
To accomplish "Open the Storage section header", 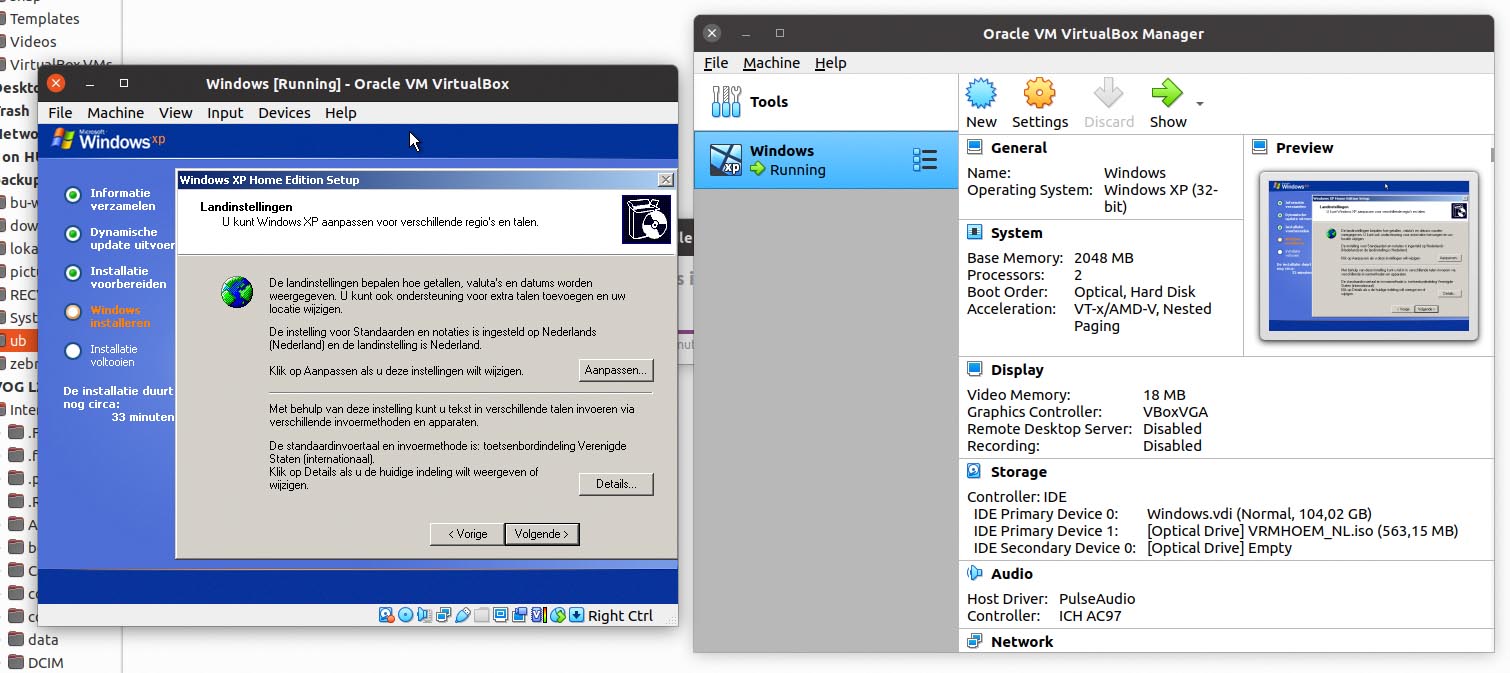I will point(1018,472).
